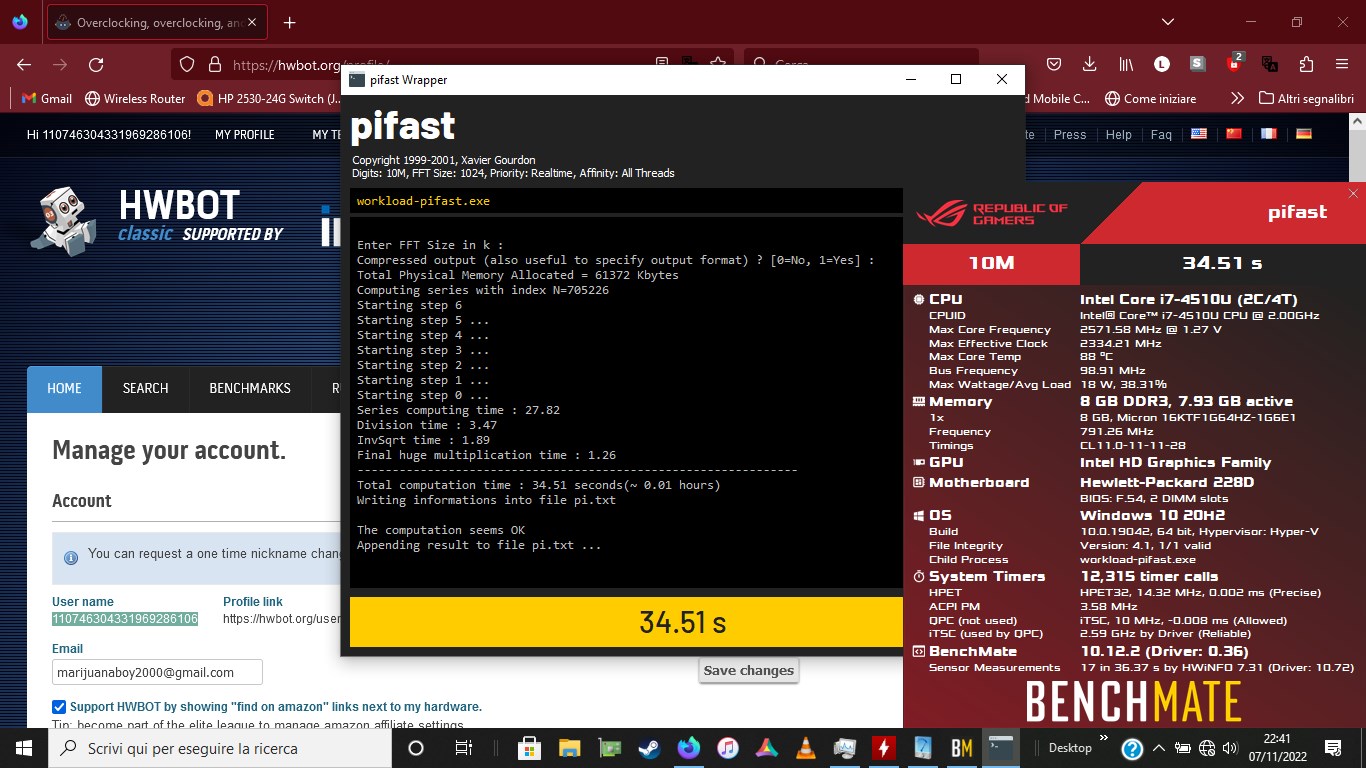Open the Windows Start menu
Viewport: 1366px width, 768px height.
pos(24,748)
